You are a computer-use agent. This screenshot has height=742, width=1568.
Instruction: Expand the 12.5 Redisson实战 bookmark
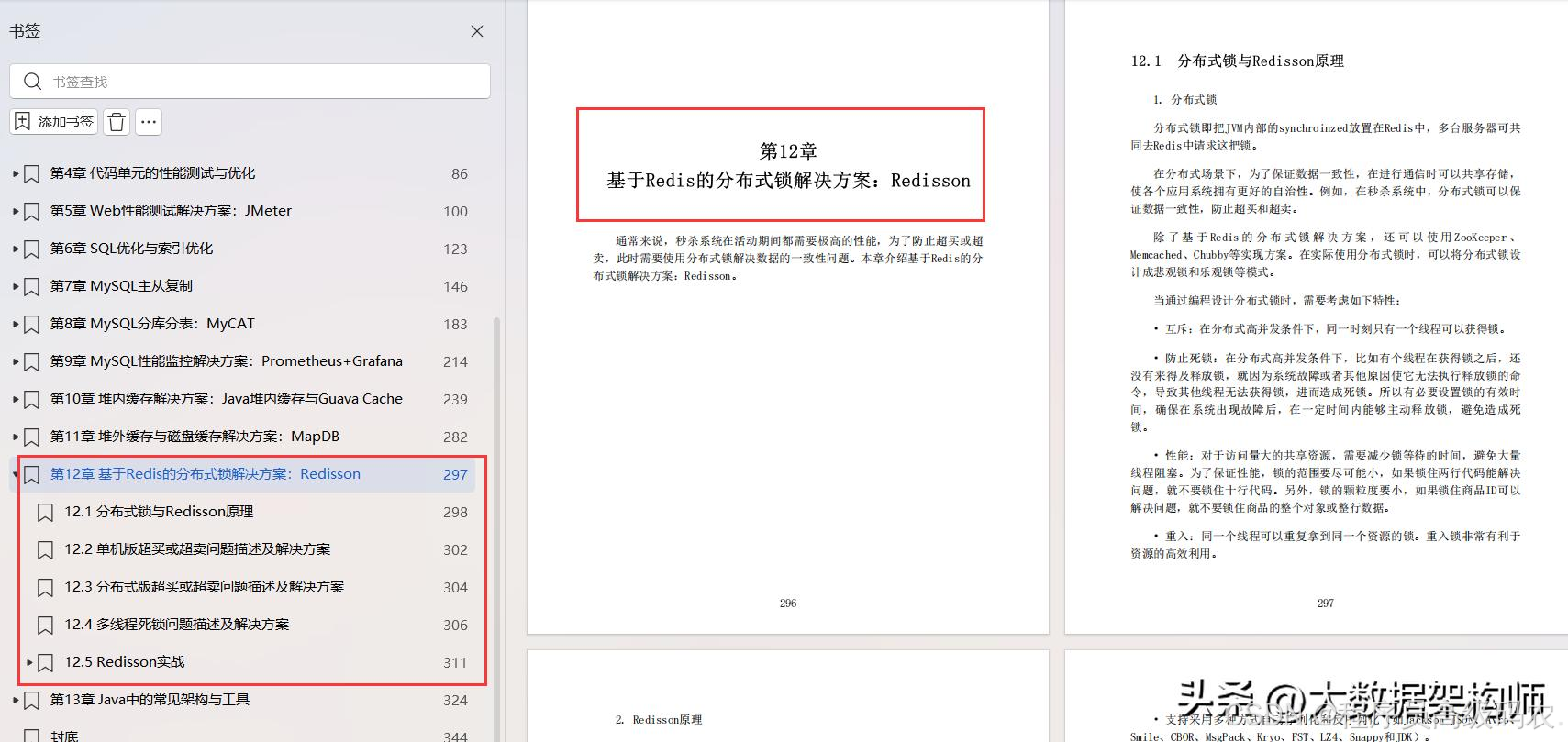point(30,662)
